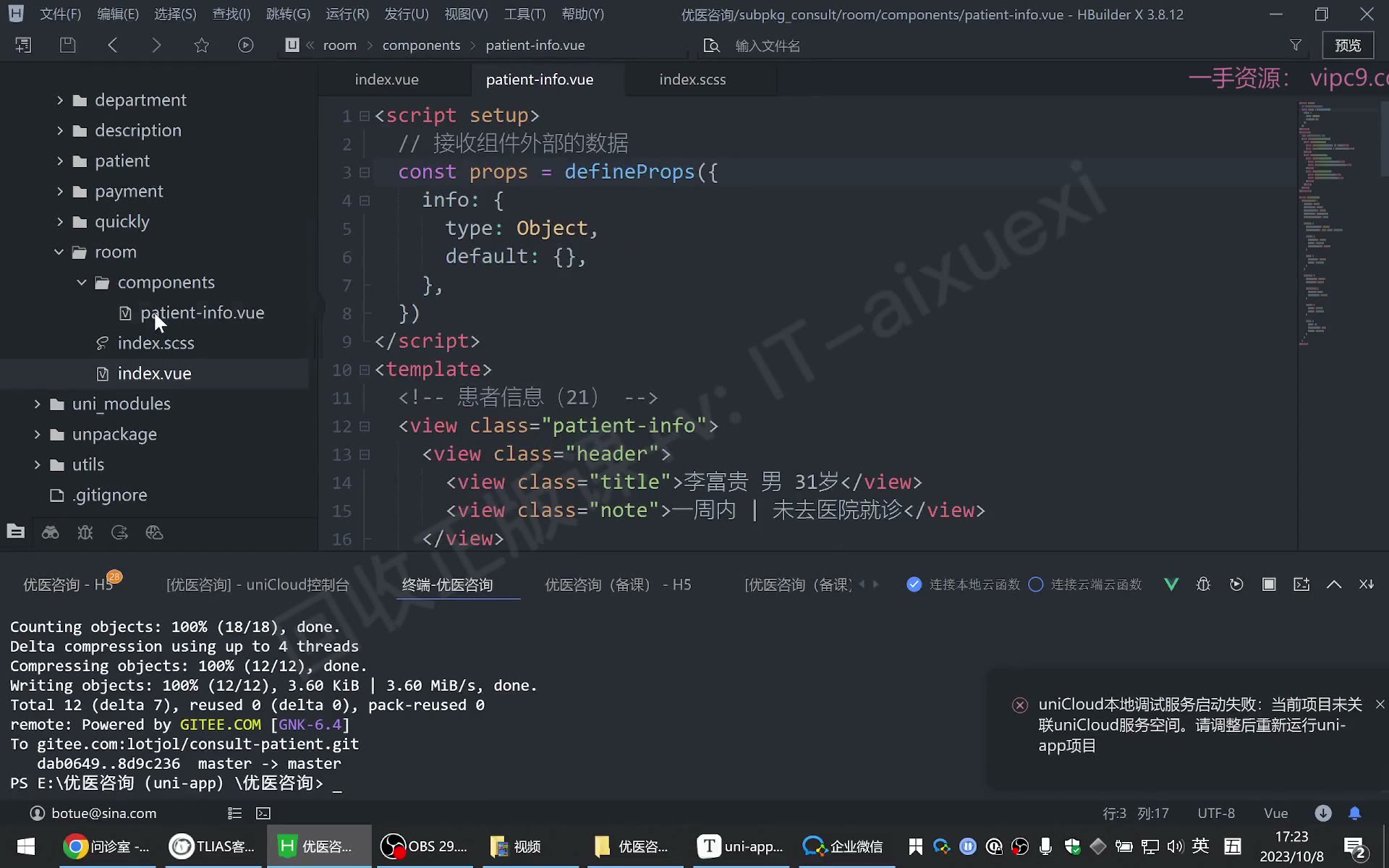
Task: Click the stop square icon in console toolbar
Action: 1269,584
